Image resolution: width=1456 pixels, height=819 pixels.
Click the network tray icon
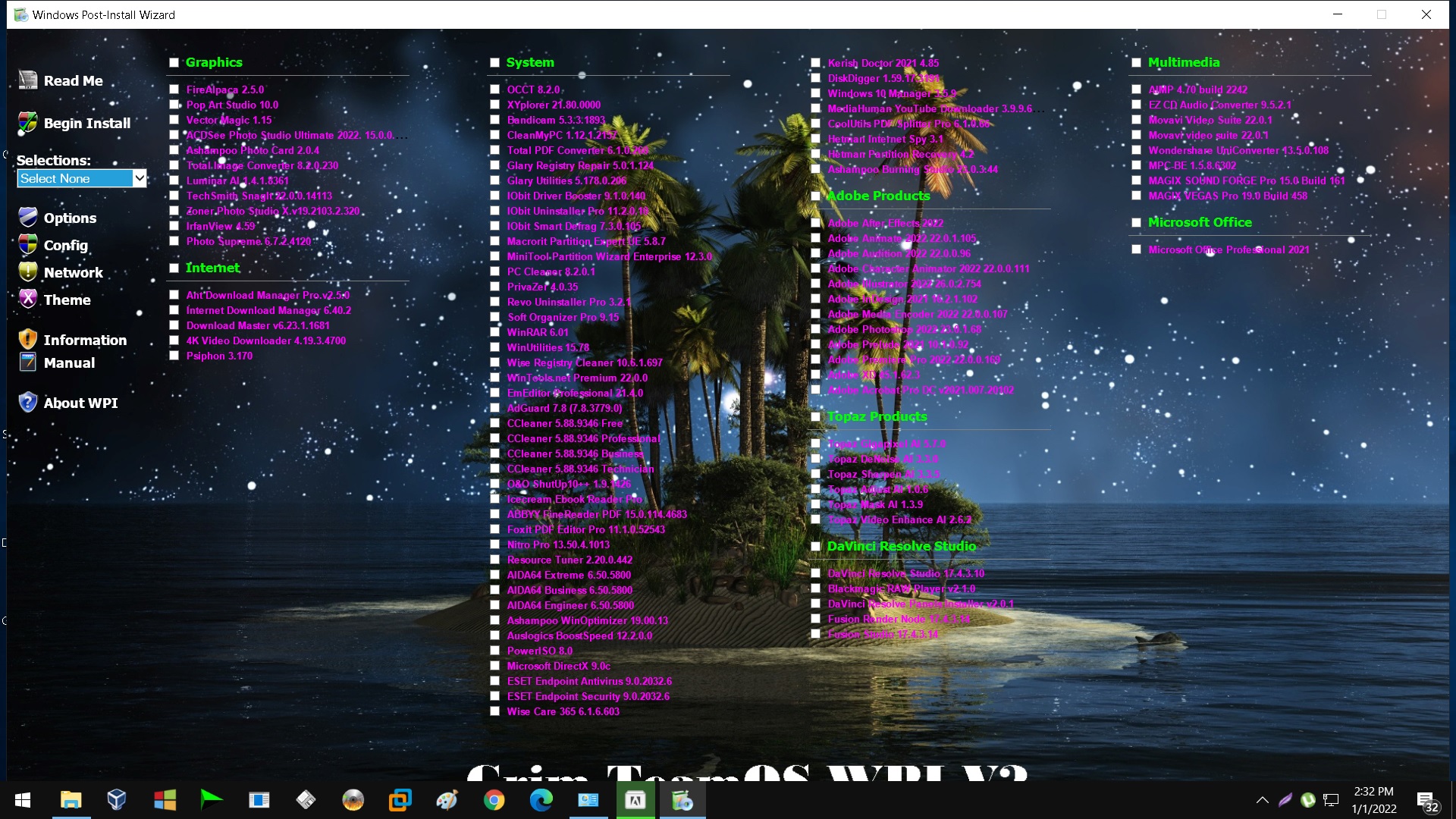point(1331,800)
